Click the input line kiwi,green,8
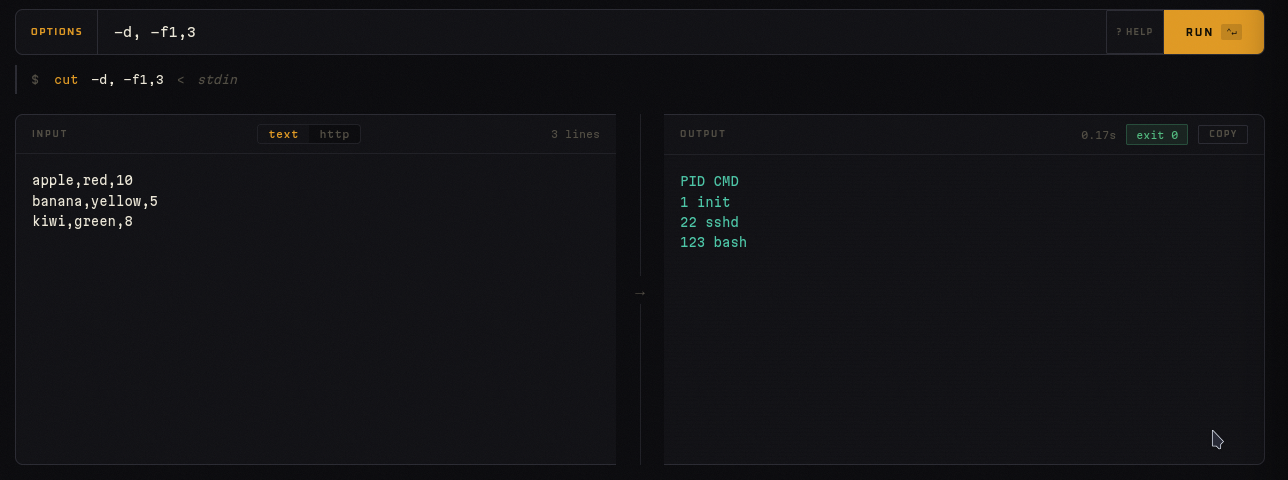Viewport: 1288px width, 480px height. [82, 222]
